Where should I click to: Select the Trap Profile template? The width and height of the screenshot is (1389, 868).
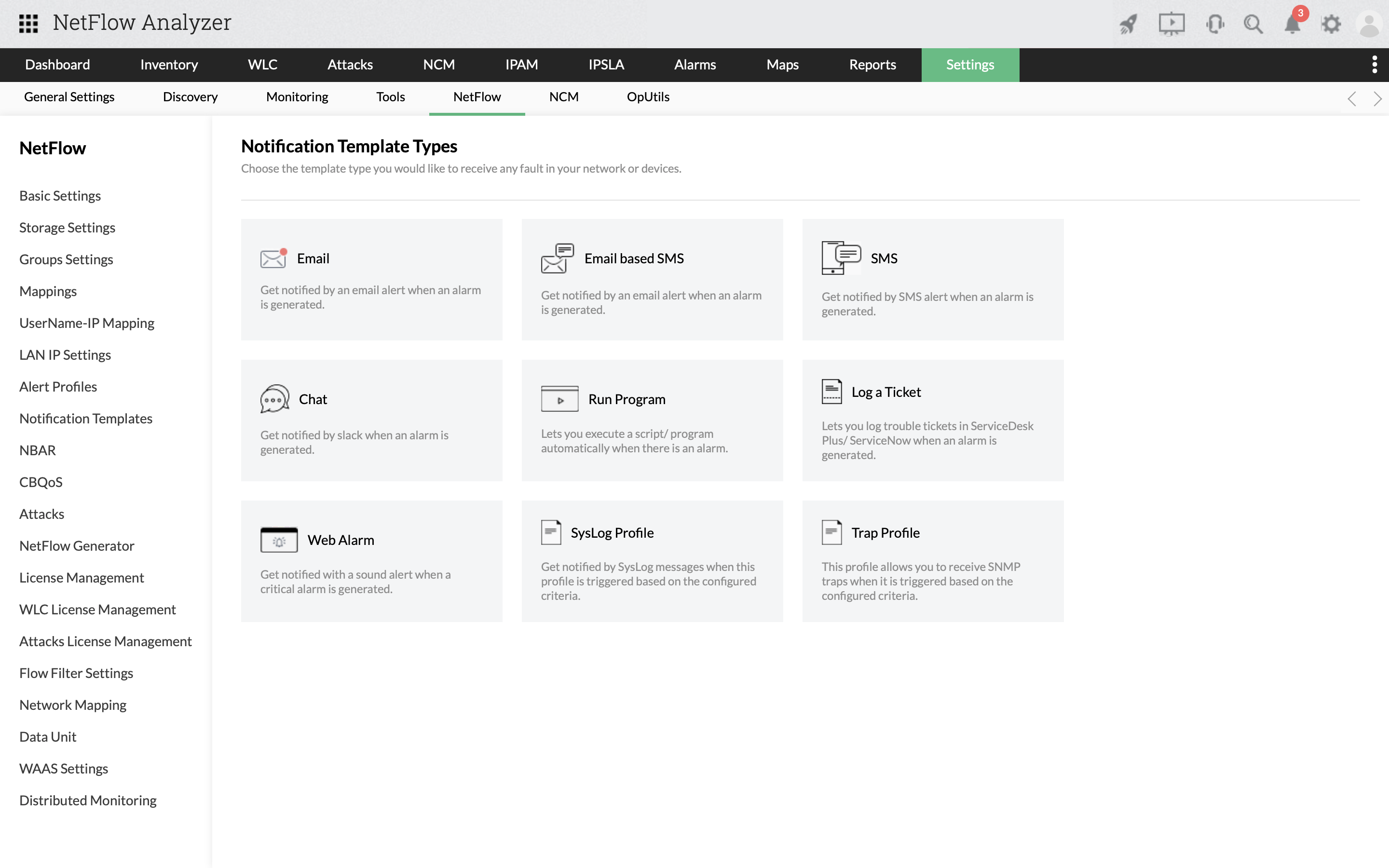click(x=933, y=561)
